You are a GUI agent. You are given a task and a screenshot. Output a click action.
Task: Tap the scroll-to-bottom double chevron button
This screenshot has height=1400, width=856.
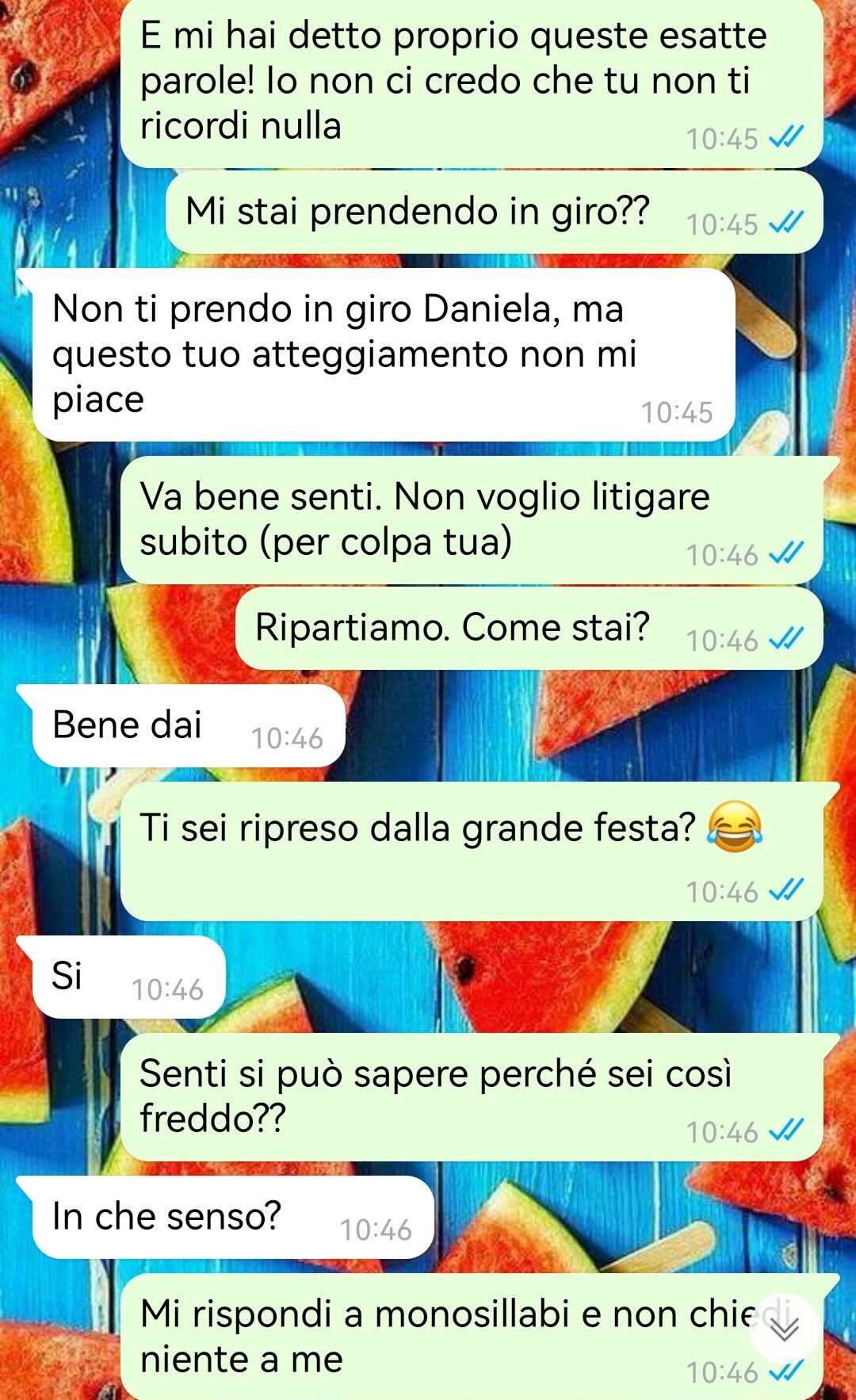(784, 1329)
